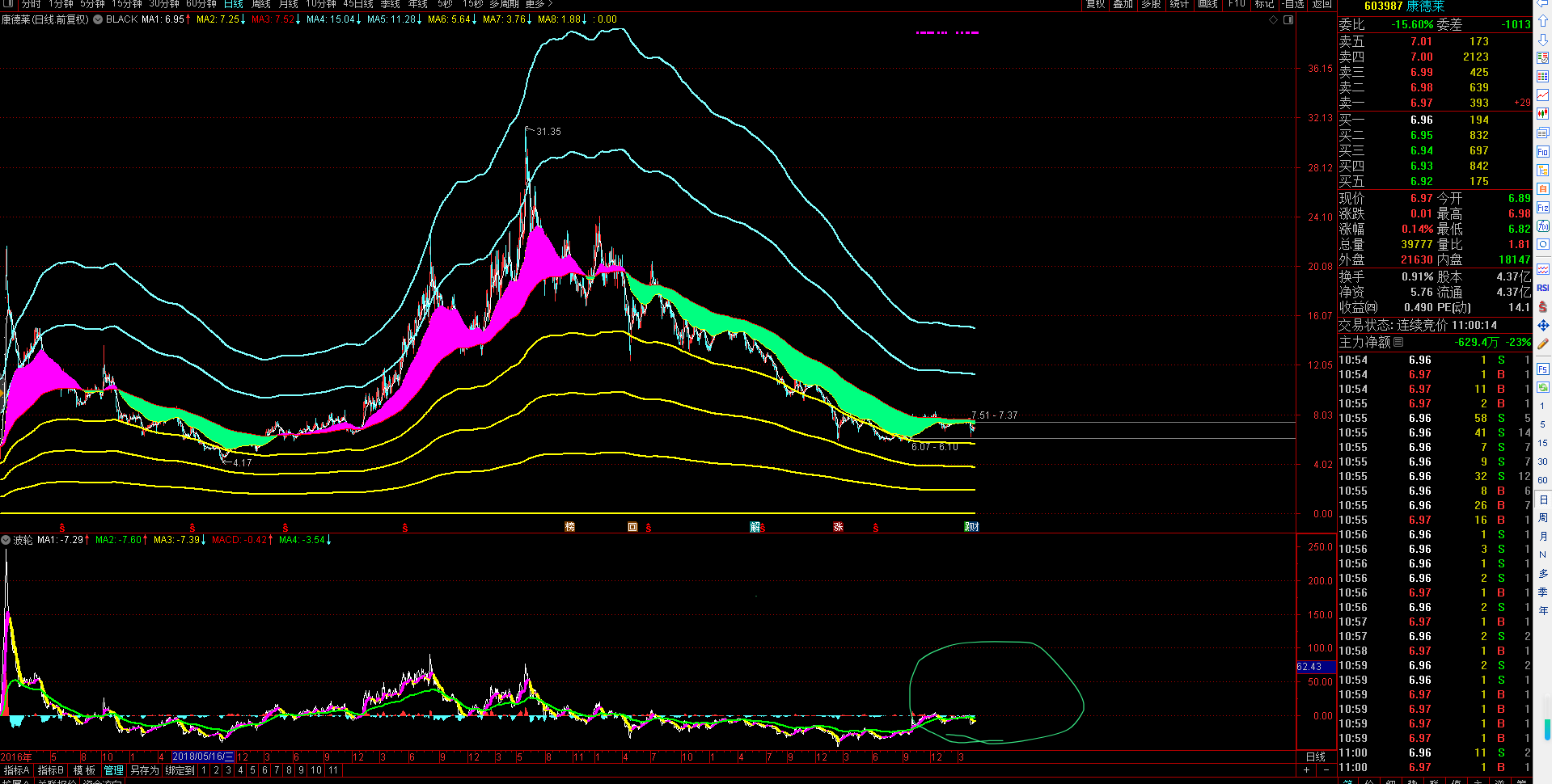Select the 指标A tab at bottom
1552x784 pixels.
pos(16,770)
